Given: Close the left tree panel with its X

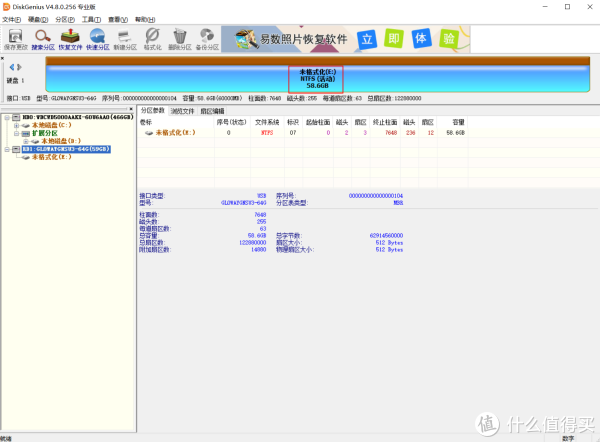Looking at the screenshot, I should point(131,109).
